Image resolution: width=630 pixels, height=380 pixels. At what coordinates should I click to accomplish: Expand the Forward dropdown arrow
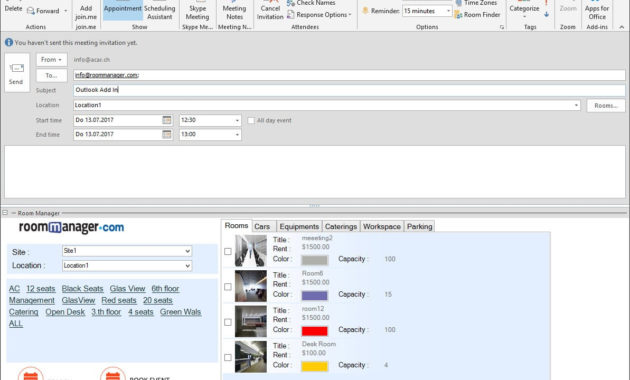65,11
